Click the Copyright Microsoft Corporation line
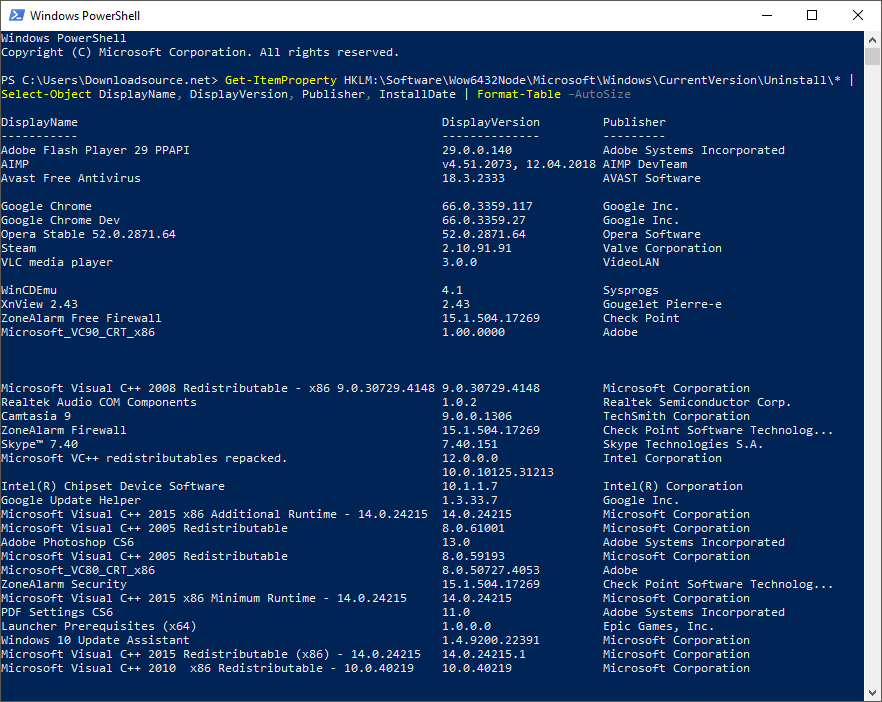 (x=200, y=52)
